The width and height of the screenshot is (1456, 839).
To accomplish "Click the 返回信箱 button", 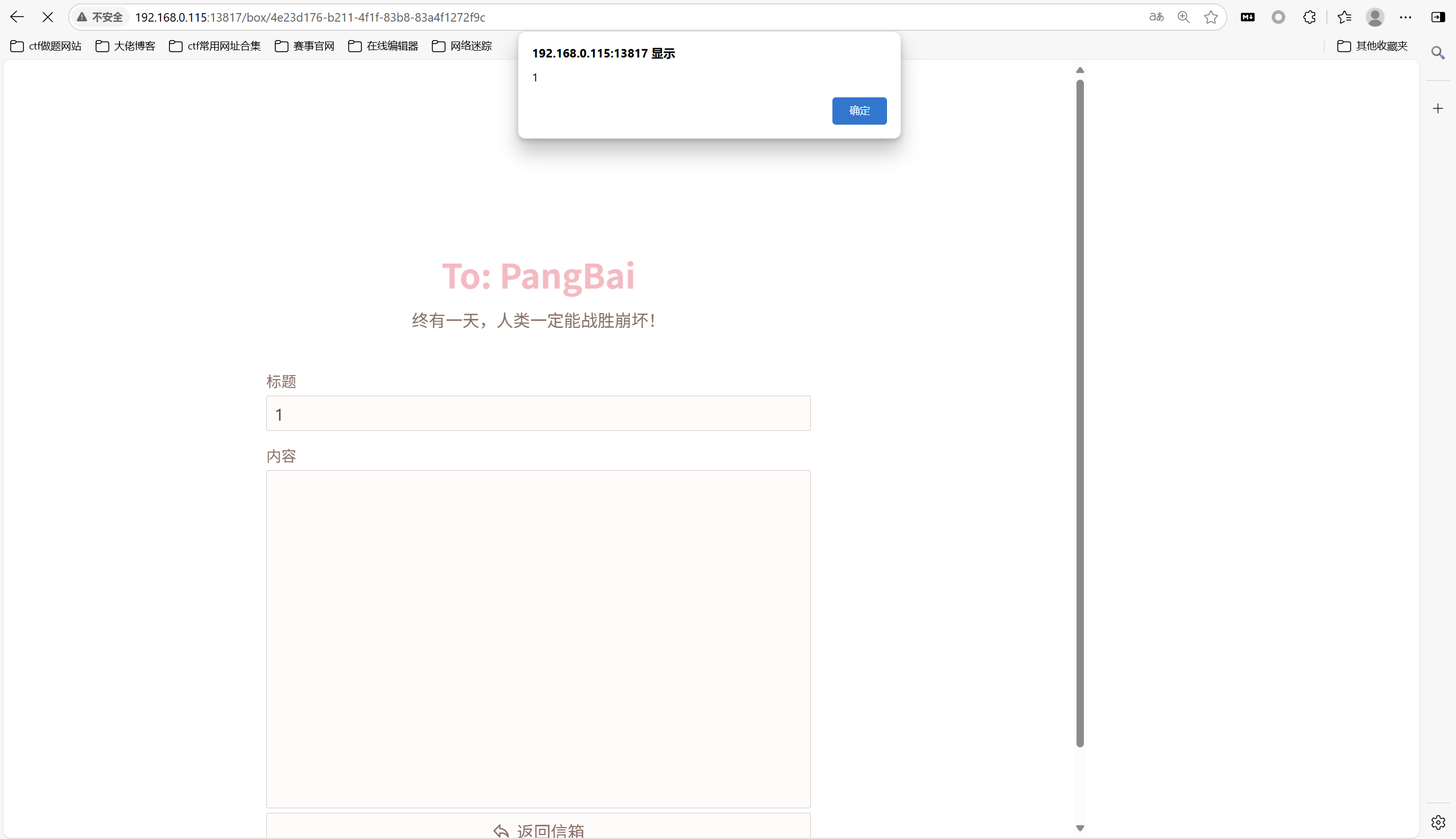I will [538, 827].
